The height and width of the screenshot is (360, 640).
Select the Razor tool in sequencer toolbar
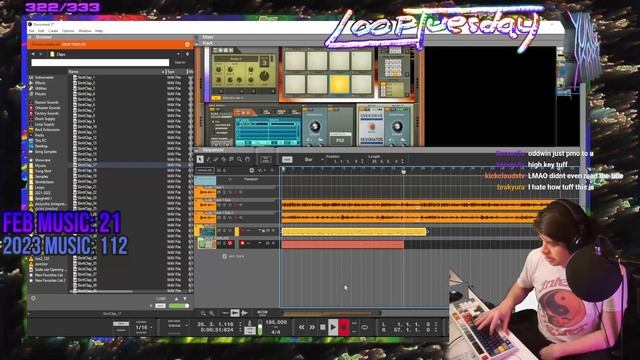224,160
